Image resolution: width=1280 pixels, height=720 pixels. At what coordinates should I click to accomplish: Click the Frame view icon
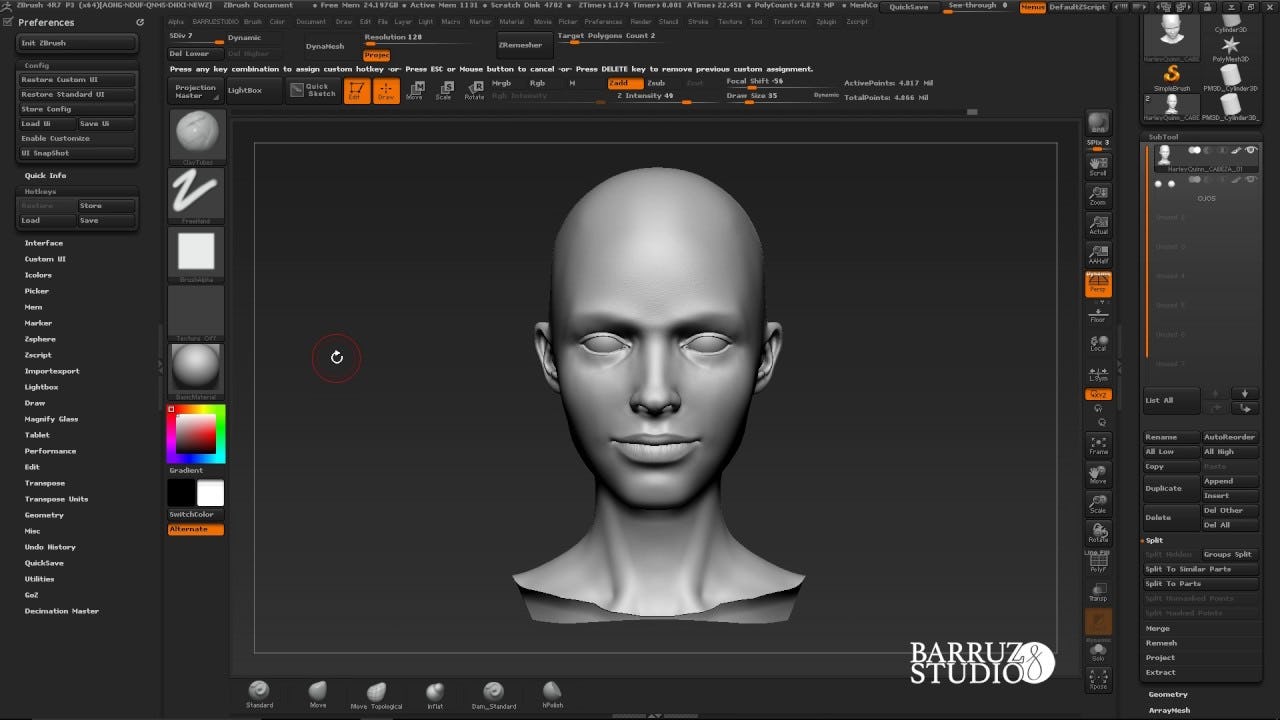1098,444
